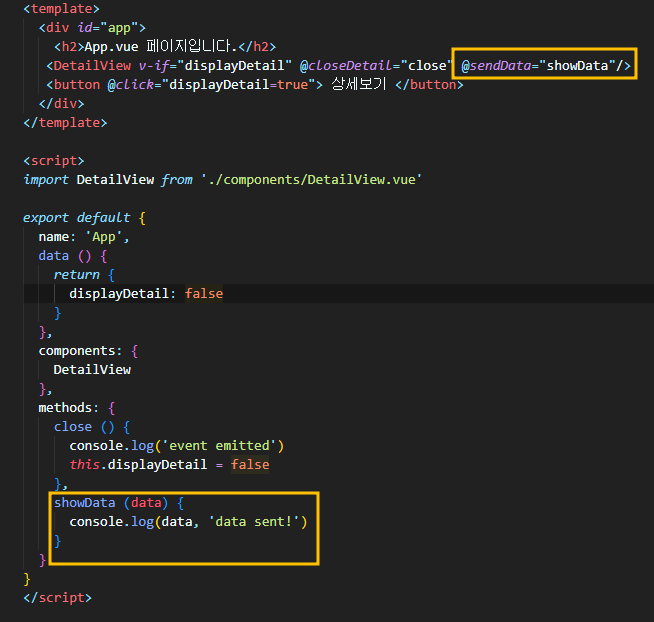The image size is (654, 622).
Task: Click the button label '상세보기'
Action: 359,84
